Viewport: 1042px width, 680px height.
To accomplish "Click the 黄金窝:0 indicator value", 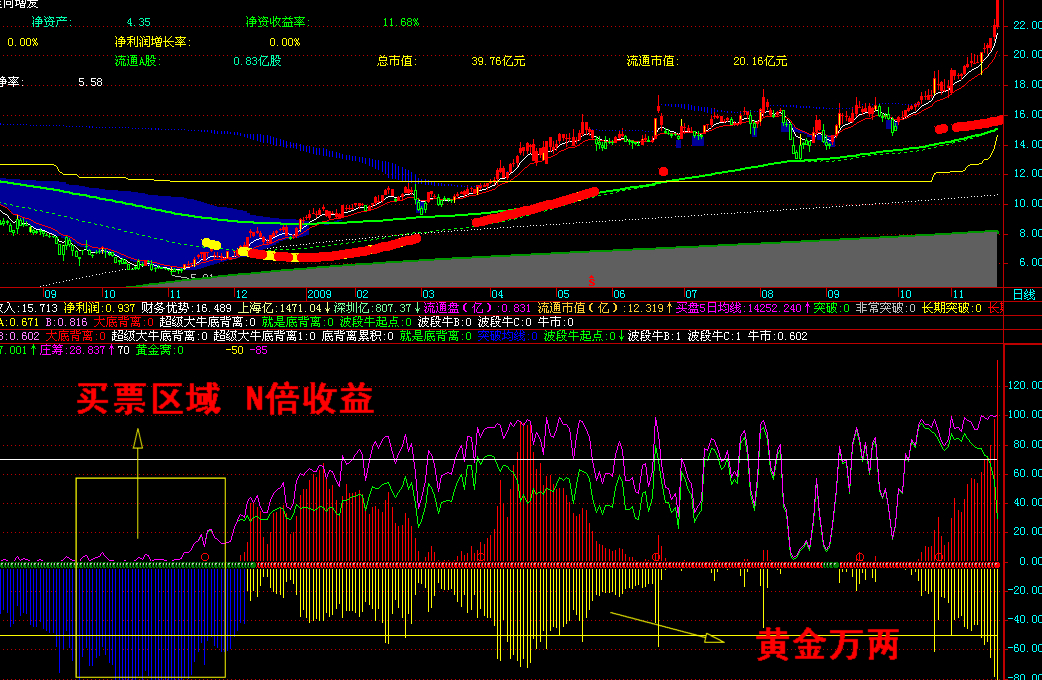I will (159, 350).
